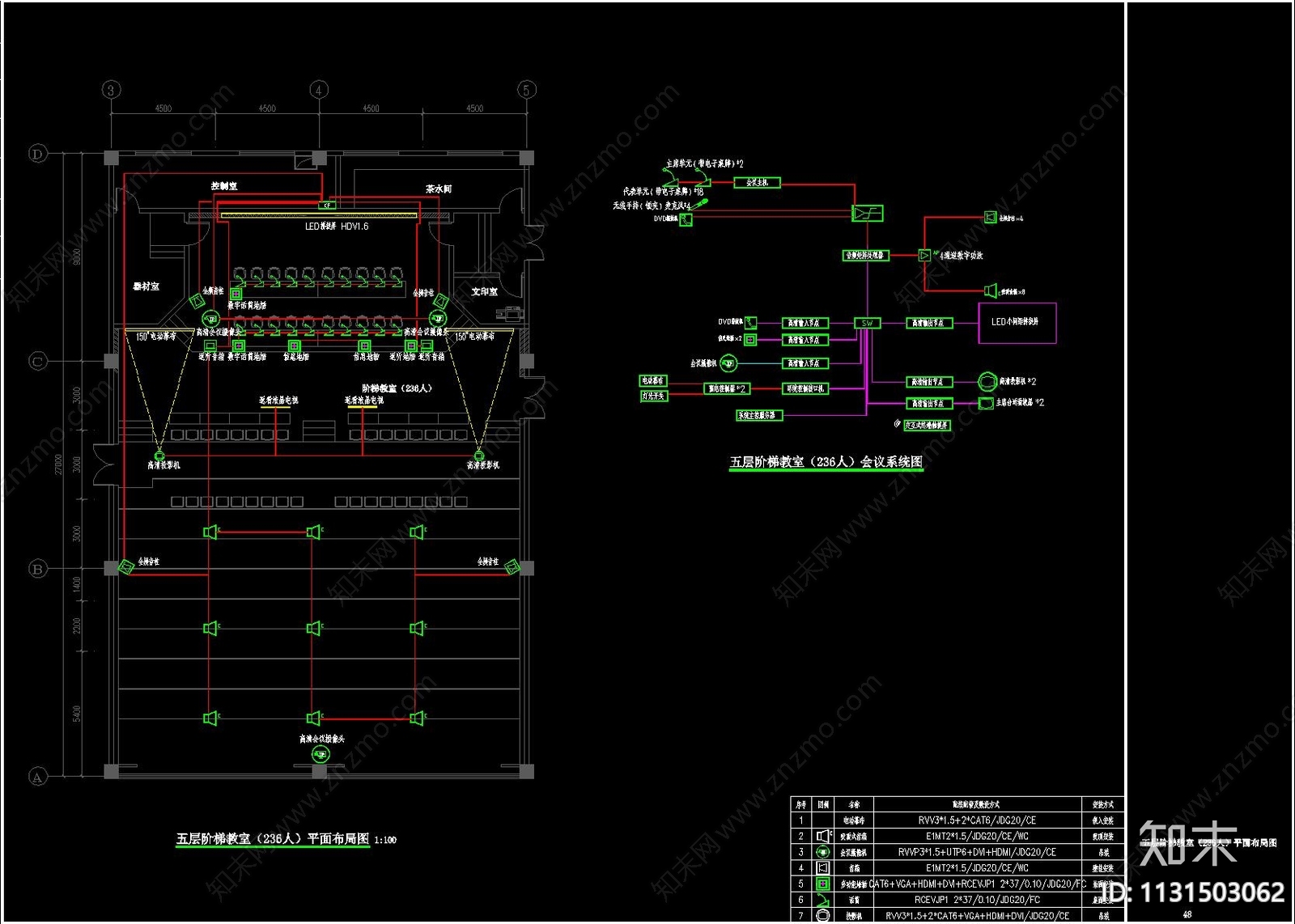Click legend row 7 projector icon
This screenshot has height=924, width=1295.
tap(823, 915)
